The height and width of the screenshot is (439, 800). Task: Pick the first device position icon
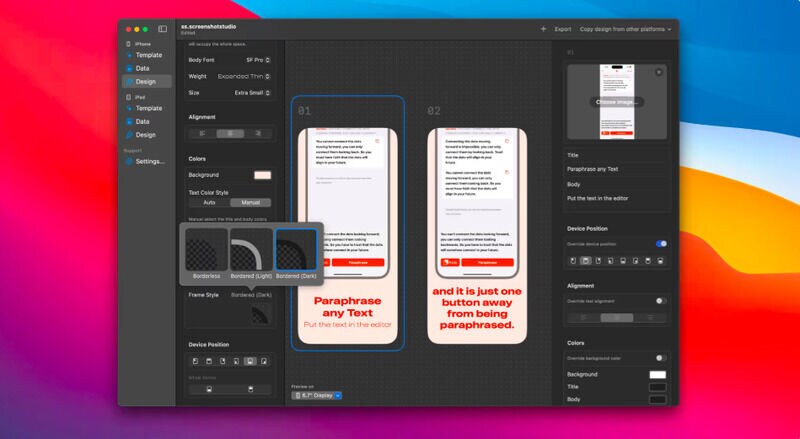tap(194, 360)
